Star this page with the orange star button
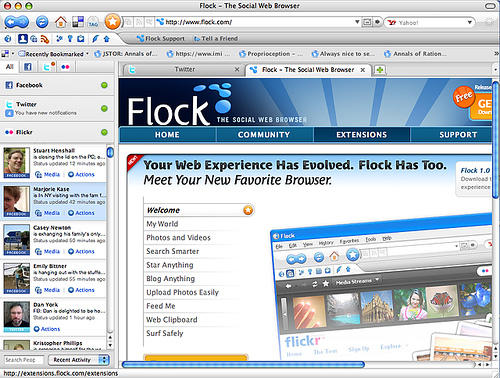The width and height of the screenshot is (500, 378). pyautogui.click(x=112, y=22)
